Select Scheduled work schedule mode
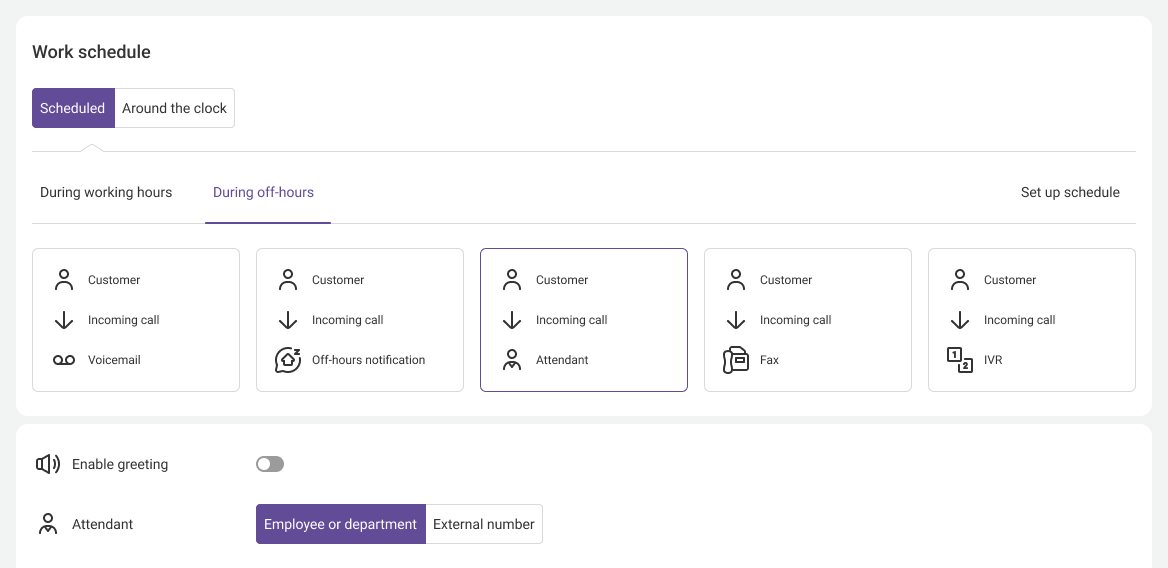This screenshot has height=568, width=1168. click(73, 108)
